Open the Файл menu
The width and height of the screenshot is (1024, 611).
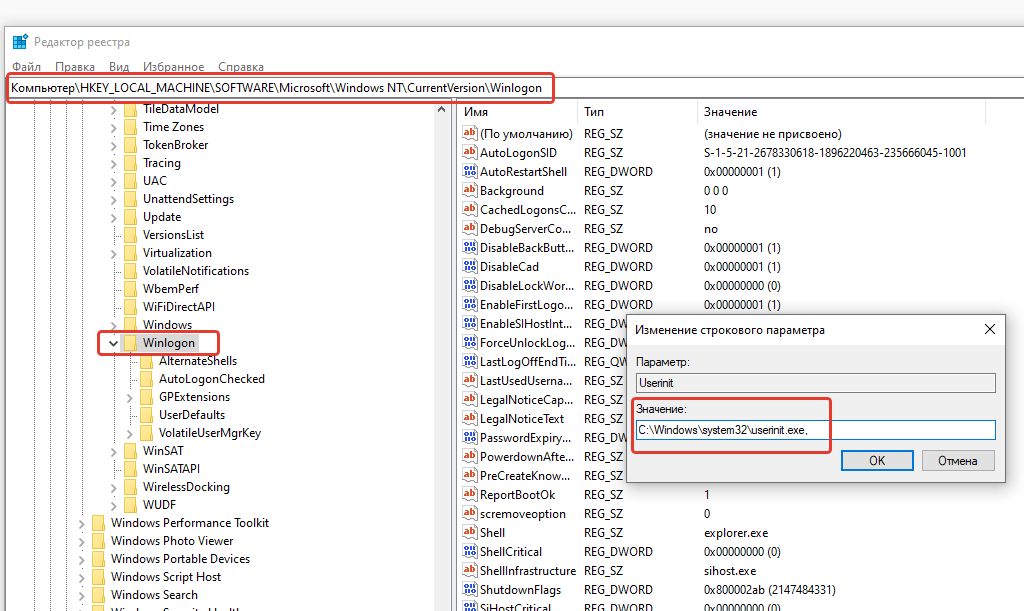click(x=26, y=66)
